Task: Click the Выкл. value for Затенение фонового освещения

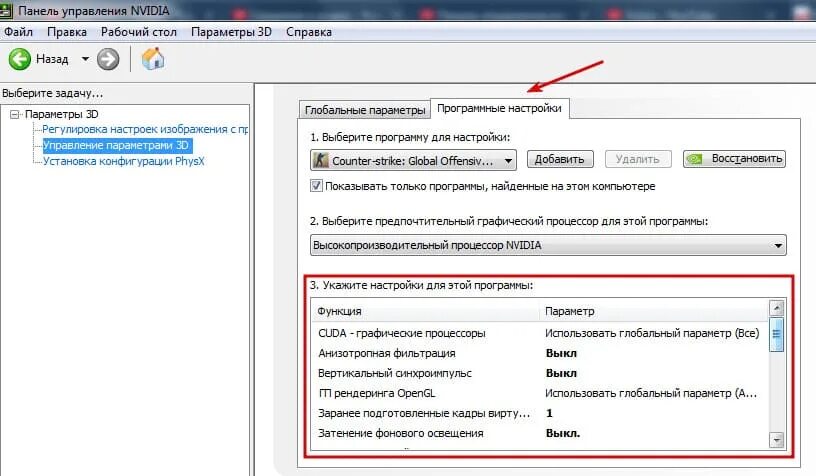Action: coord(563,433)
